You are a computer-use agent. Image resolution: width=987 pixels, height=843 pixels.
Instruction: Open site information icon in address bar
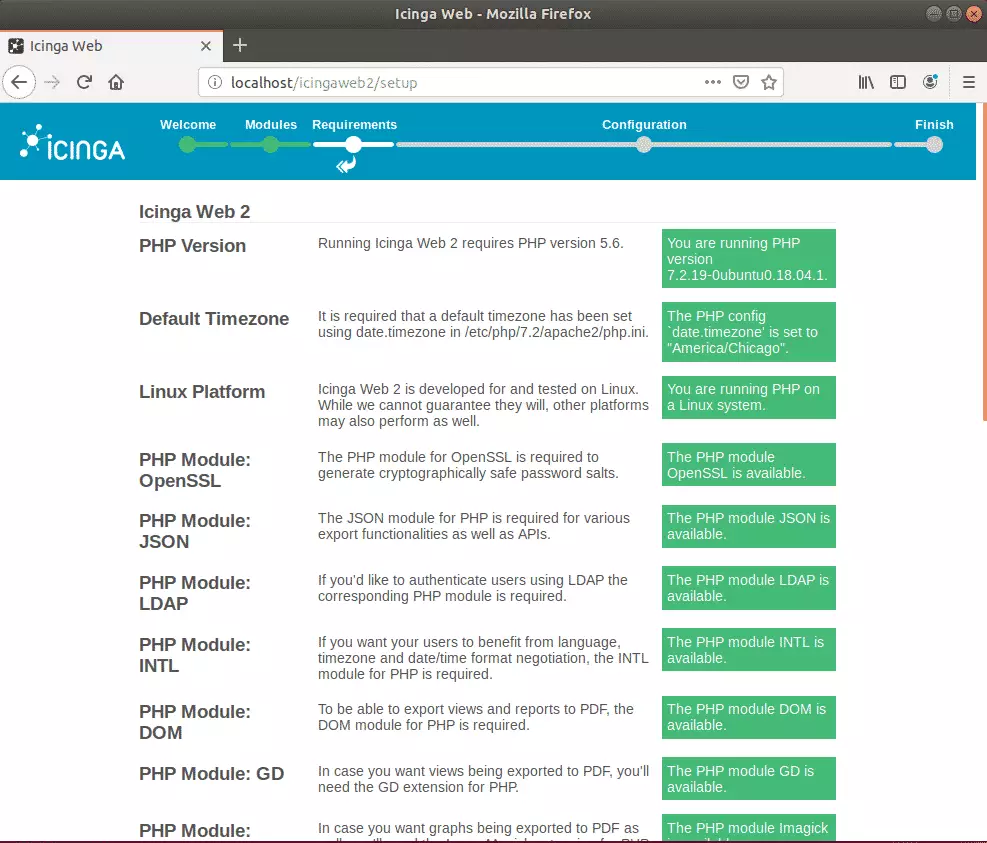pos(215,82)
